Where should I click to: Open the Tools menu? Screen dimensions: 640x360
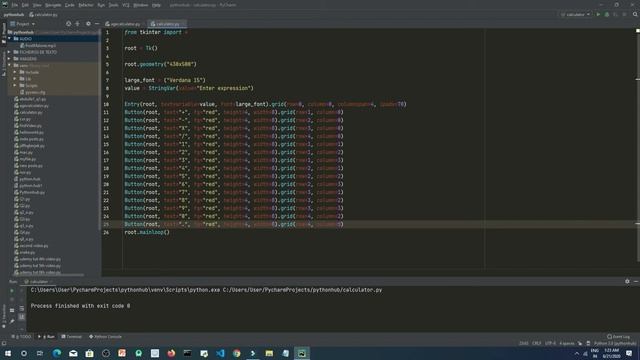coord(113,5)
